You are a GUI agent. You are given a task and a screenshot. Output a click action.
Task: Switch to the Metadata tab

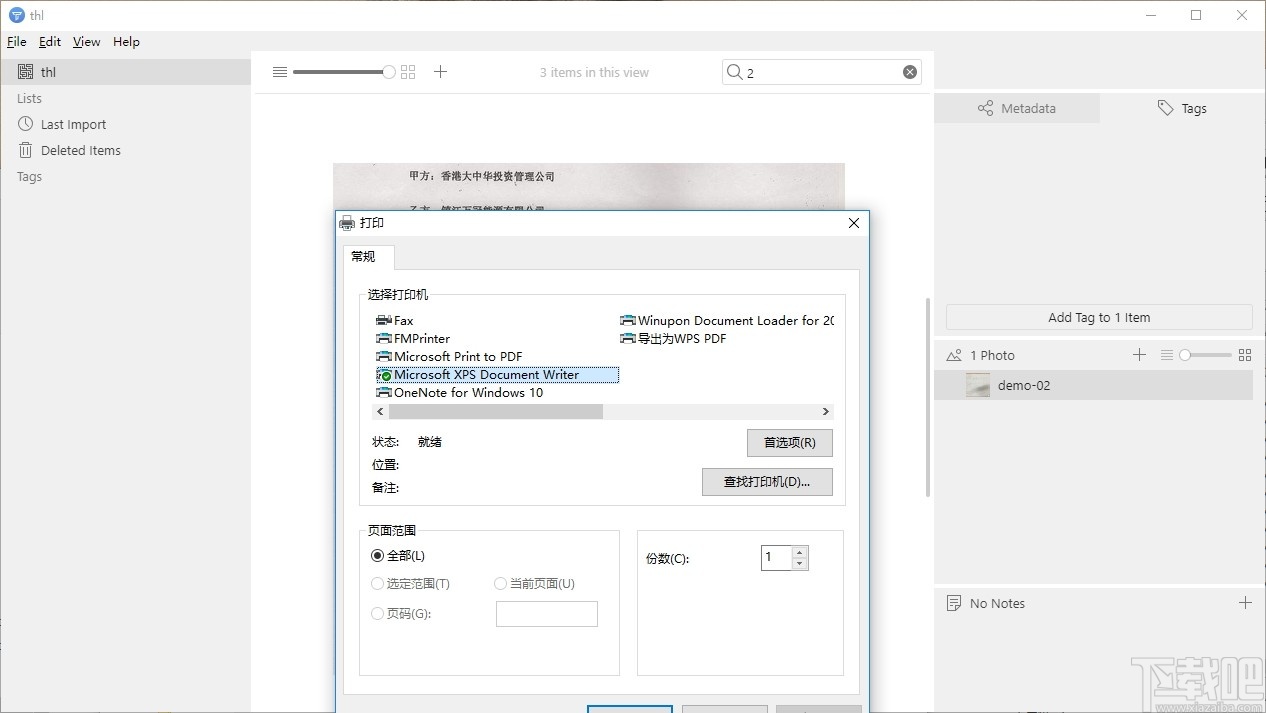click(1017, 108)
